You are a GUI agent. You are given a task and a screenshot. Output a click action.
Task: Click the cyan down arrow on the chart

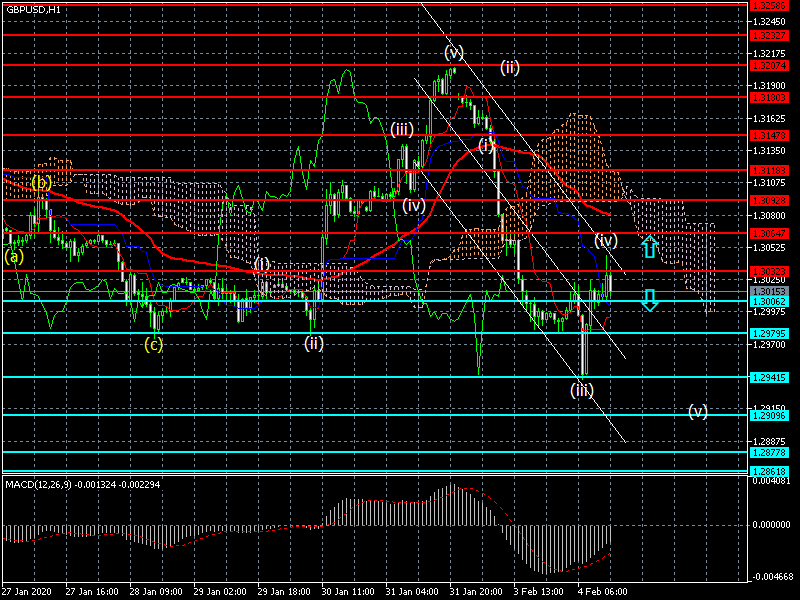pos(649,300)
